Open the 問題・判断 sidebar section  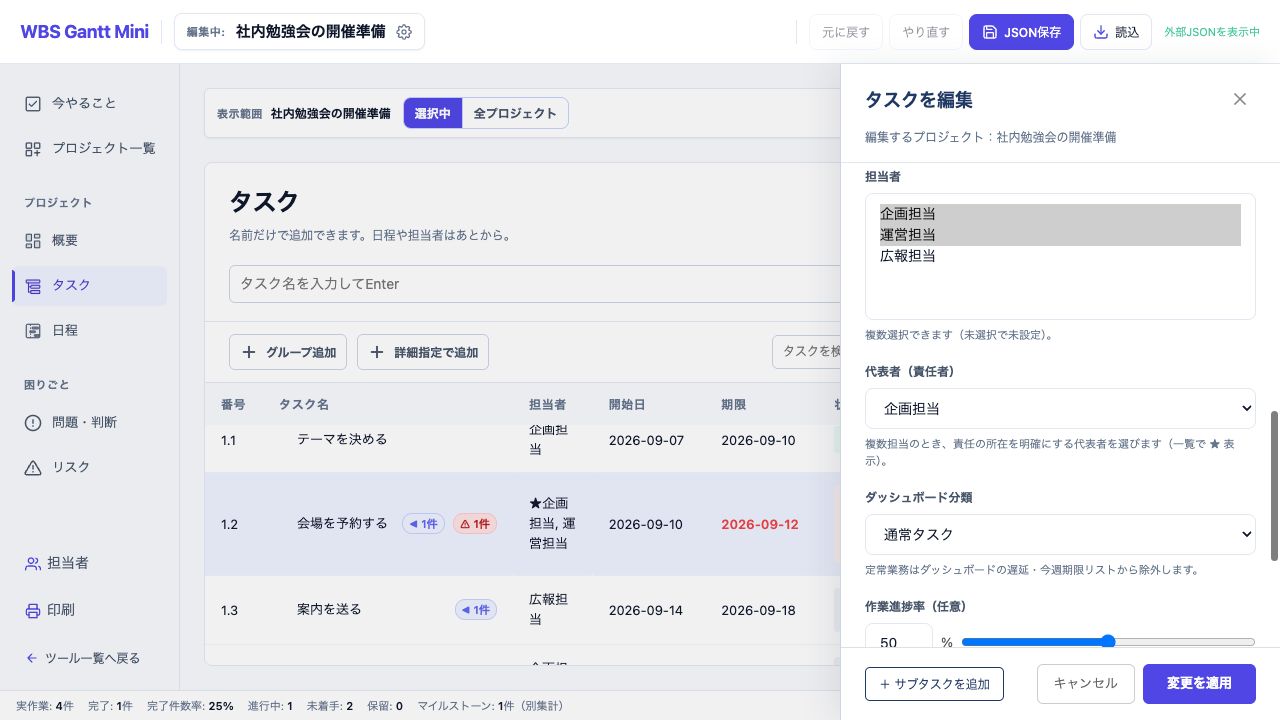pyautogui.click(x=89, y=422)
